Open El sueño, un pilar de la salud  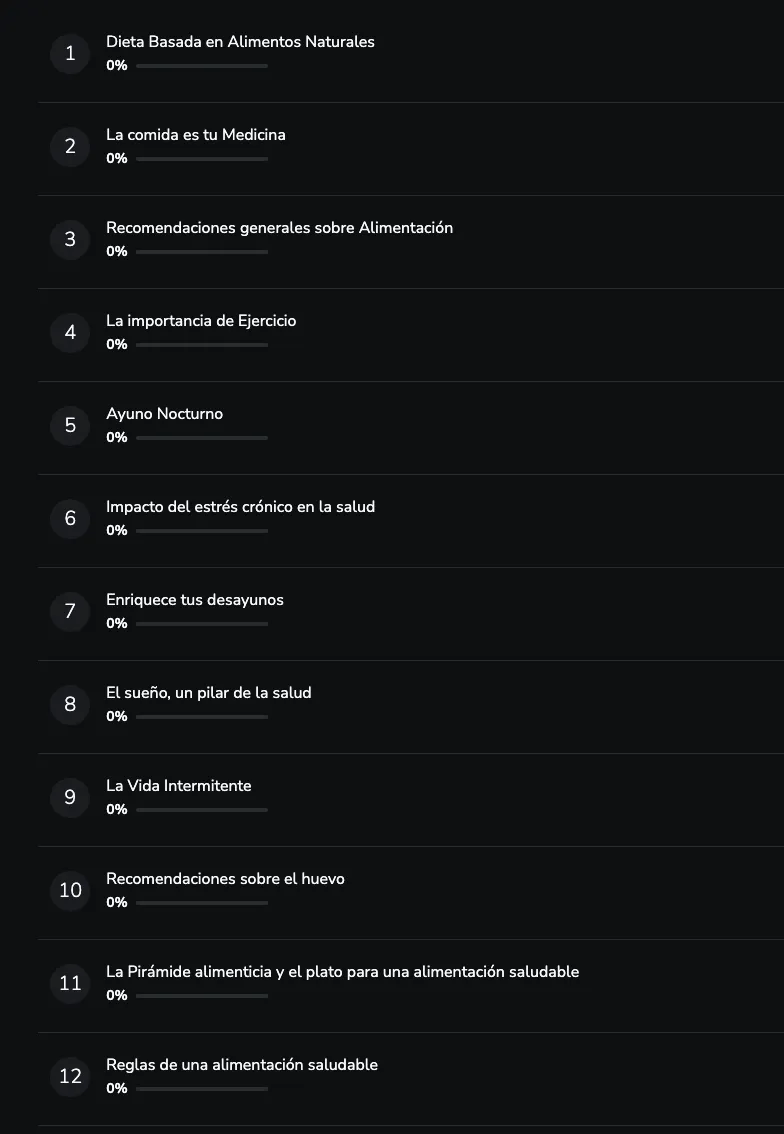coord(209,693)
